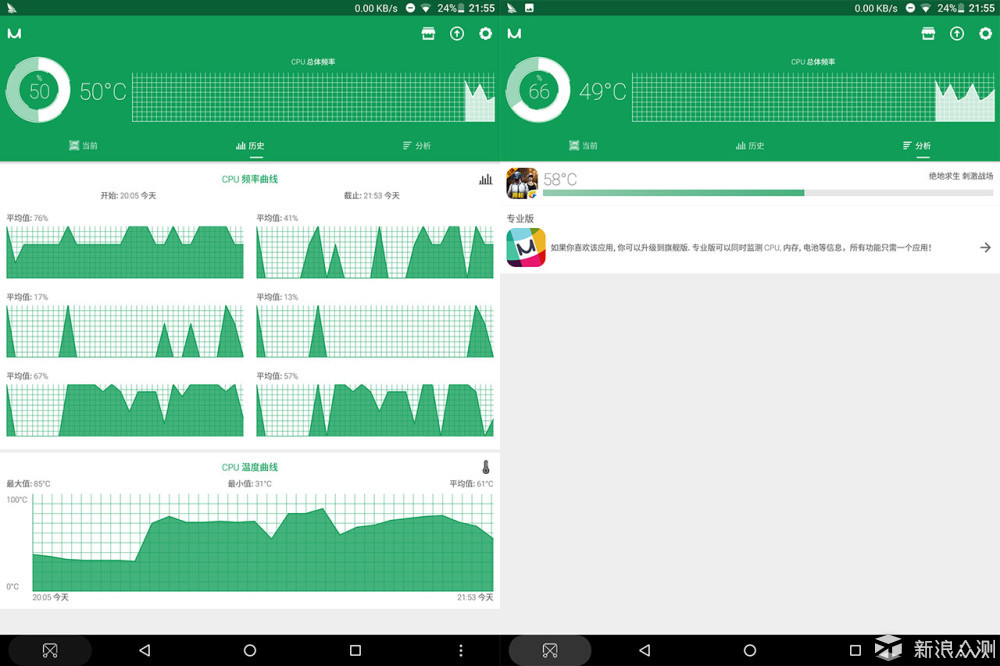
Task: Open settings gear on the left screen
Action: pyautogui.click(x=486, y=33)
